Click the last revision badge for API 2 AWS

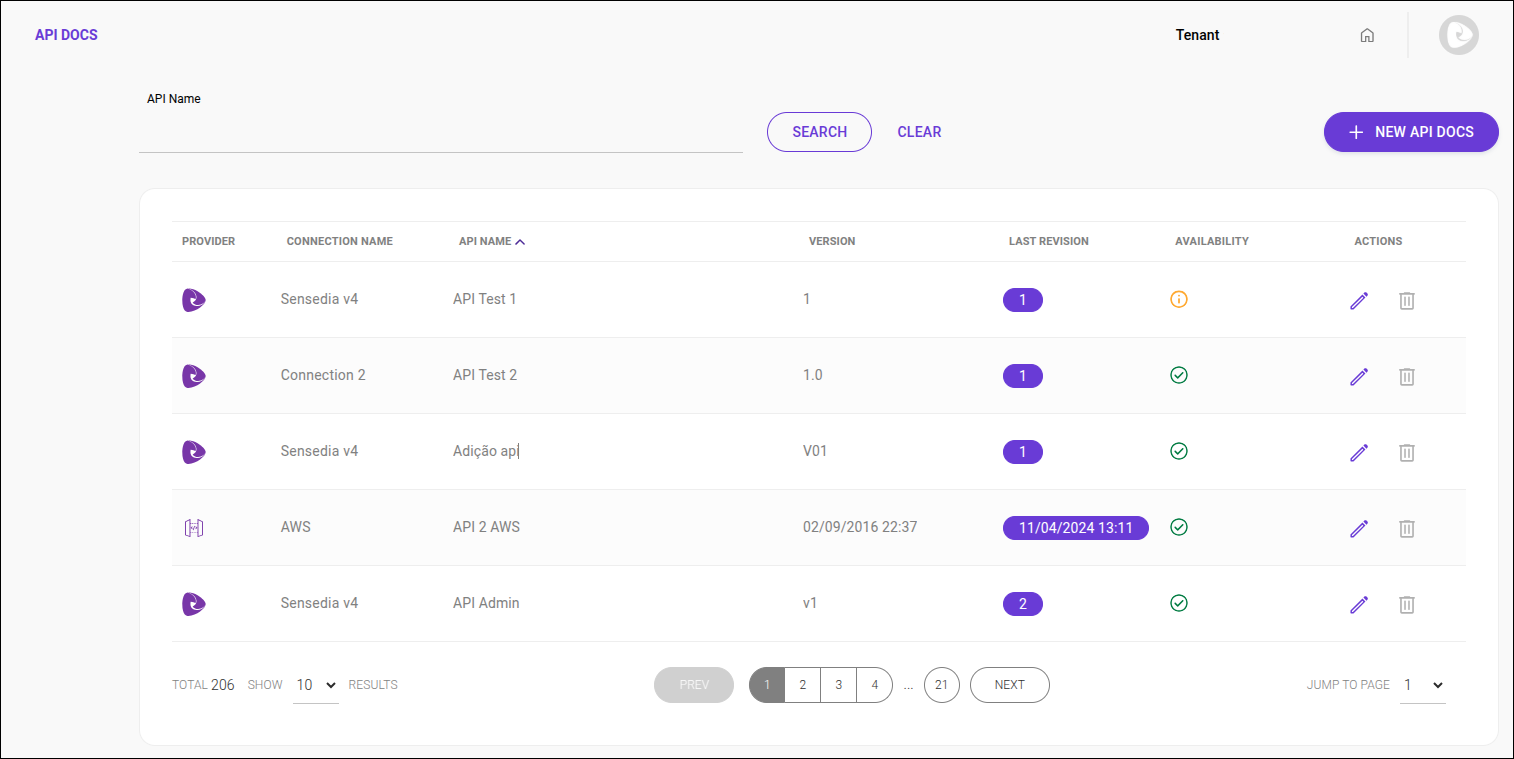[1075, 527]
